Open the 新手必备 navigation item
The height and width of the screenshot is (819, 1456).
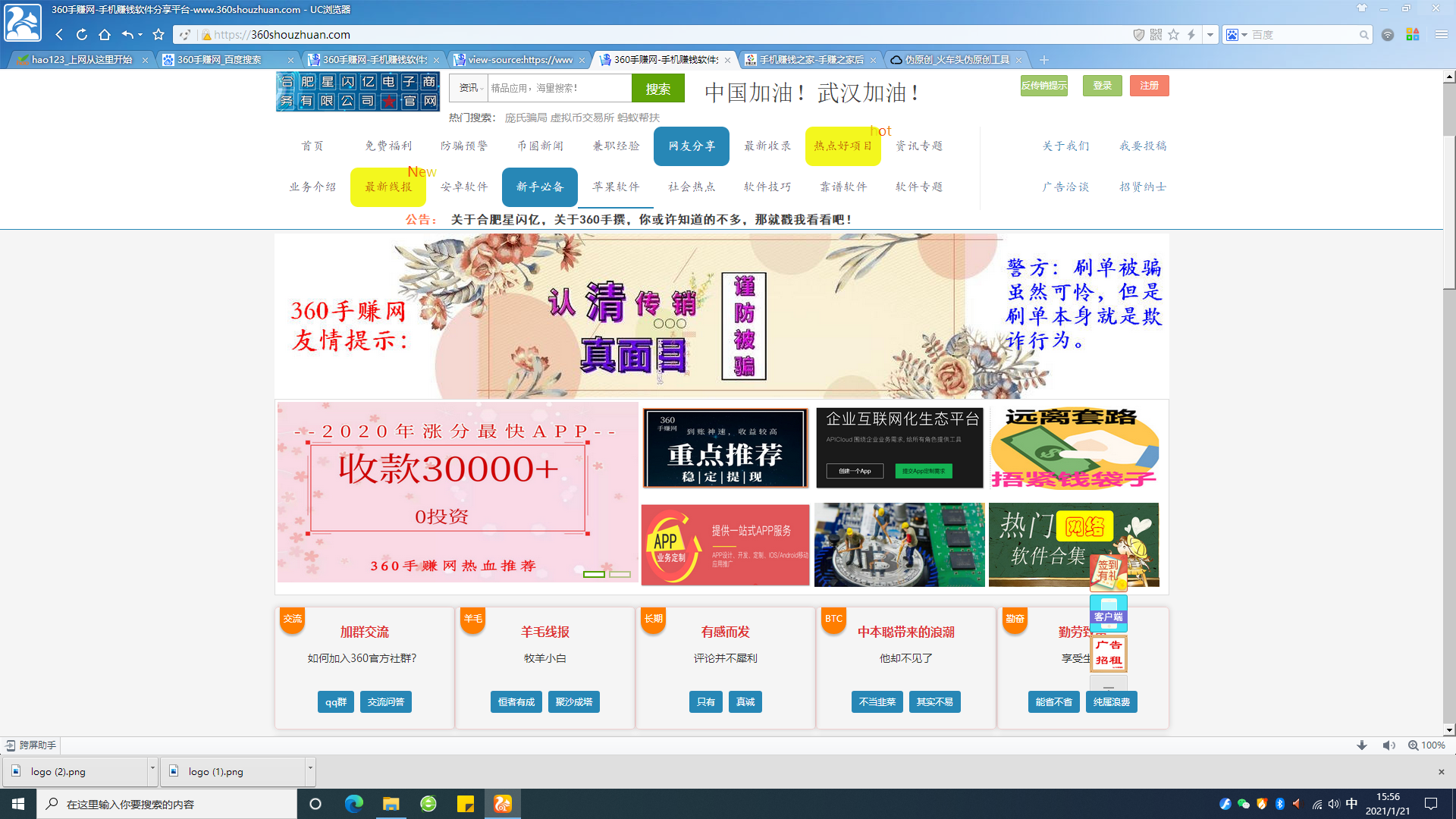click(540, 187)
